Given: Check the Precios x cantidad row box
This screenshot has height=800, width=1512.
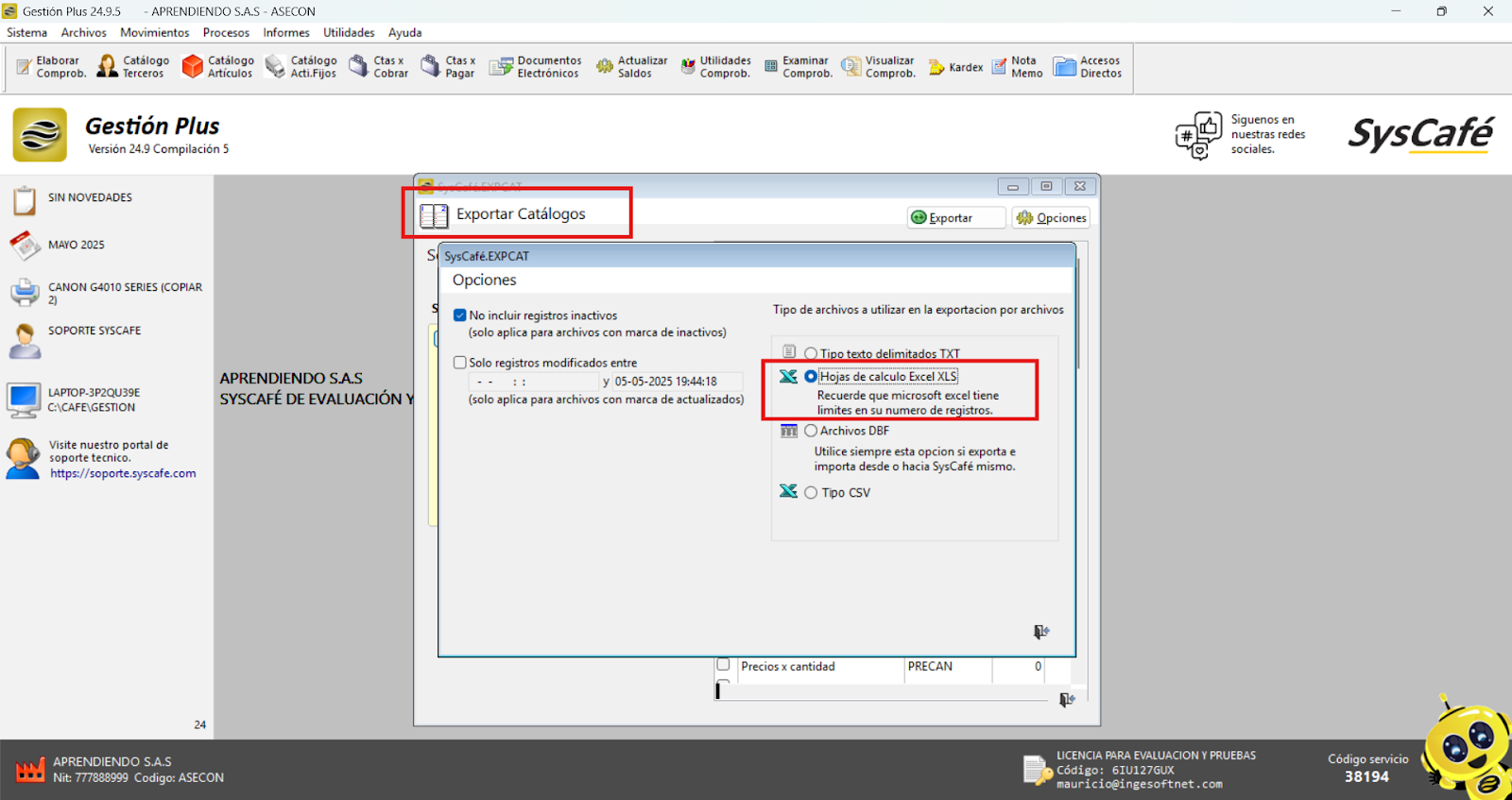Looking at the screenshot, I should (x=724, y=665).
